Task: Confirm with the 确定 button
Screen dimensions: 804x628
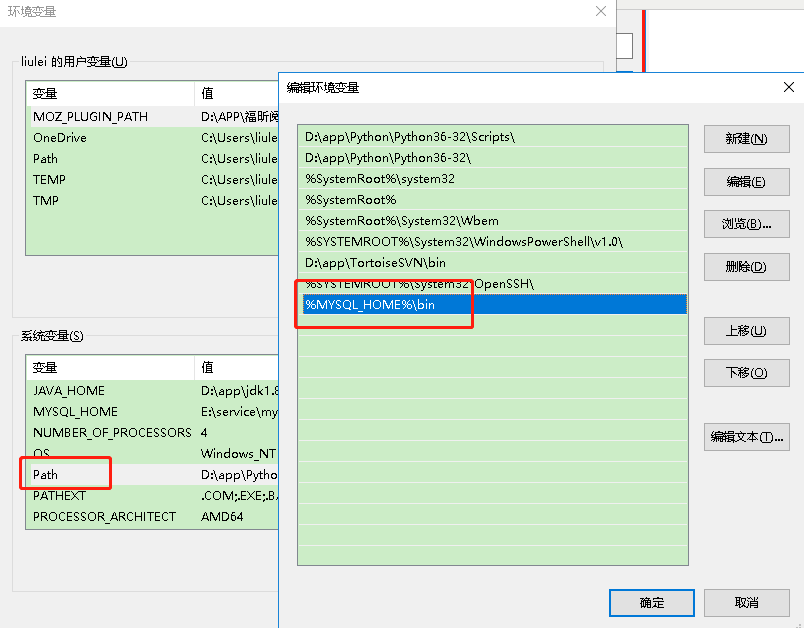Action: 652,603
